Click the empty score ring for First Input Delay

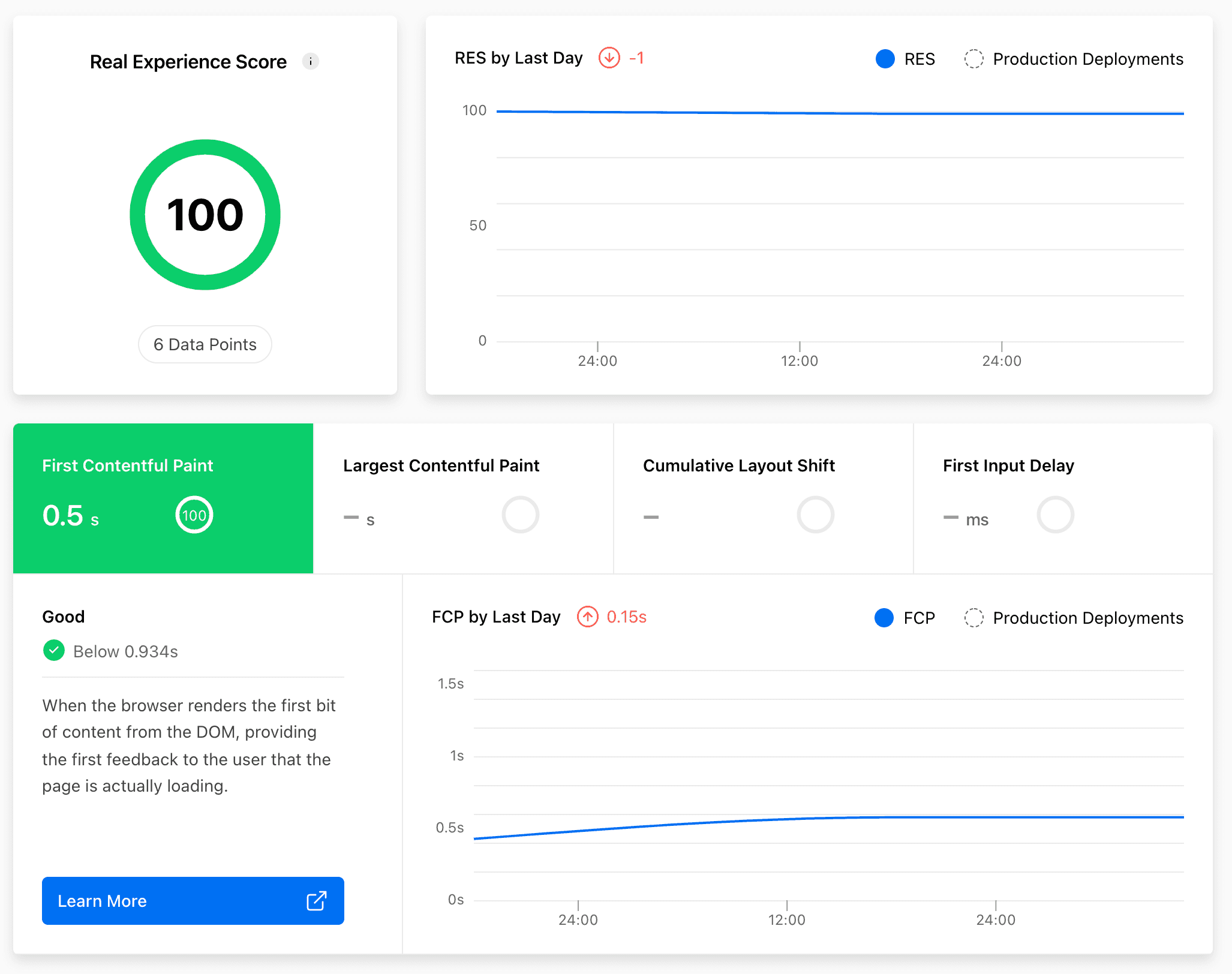click(1055, 515)
